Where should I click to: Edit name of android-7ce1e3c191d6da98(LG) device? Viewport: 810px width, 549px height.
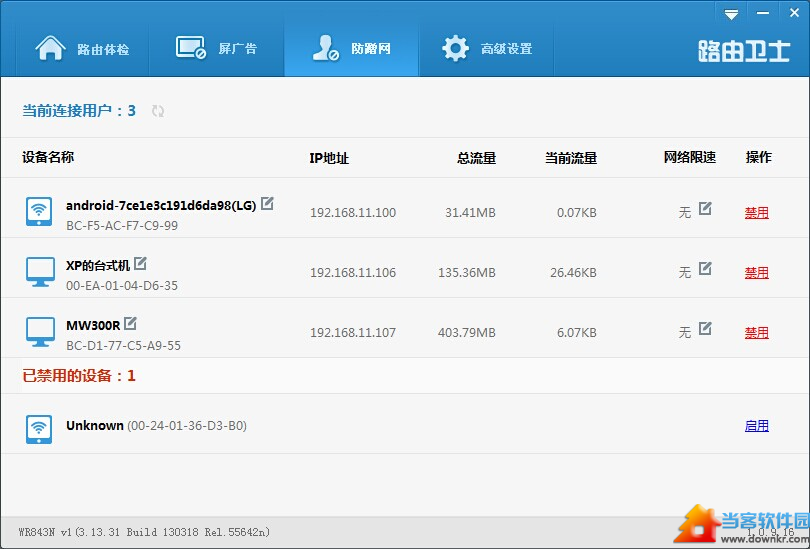[267, 204]
